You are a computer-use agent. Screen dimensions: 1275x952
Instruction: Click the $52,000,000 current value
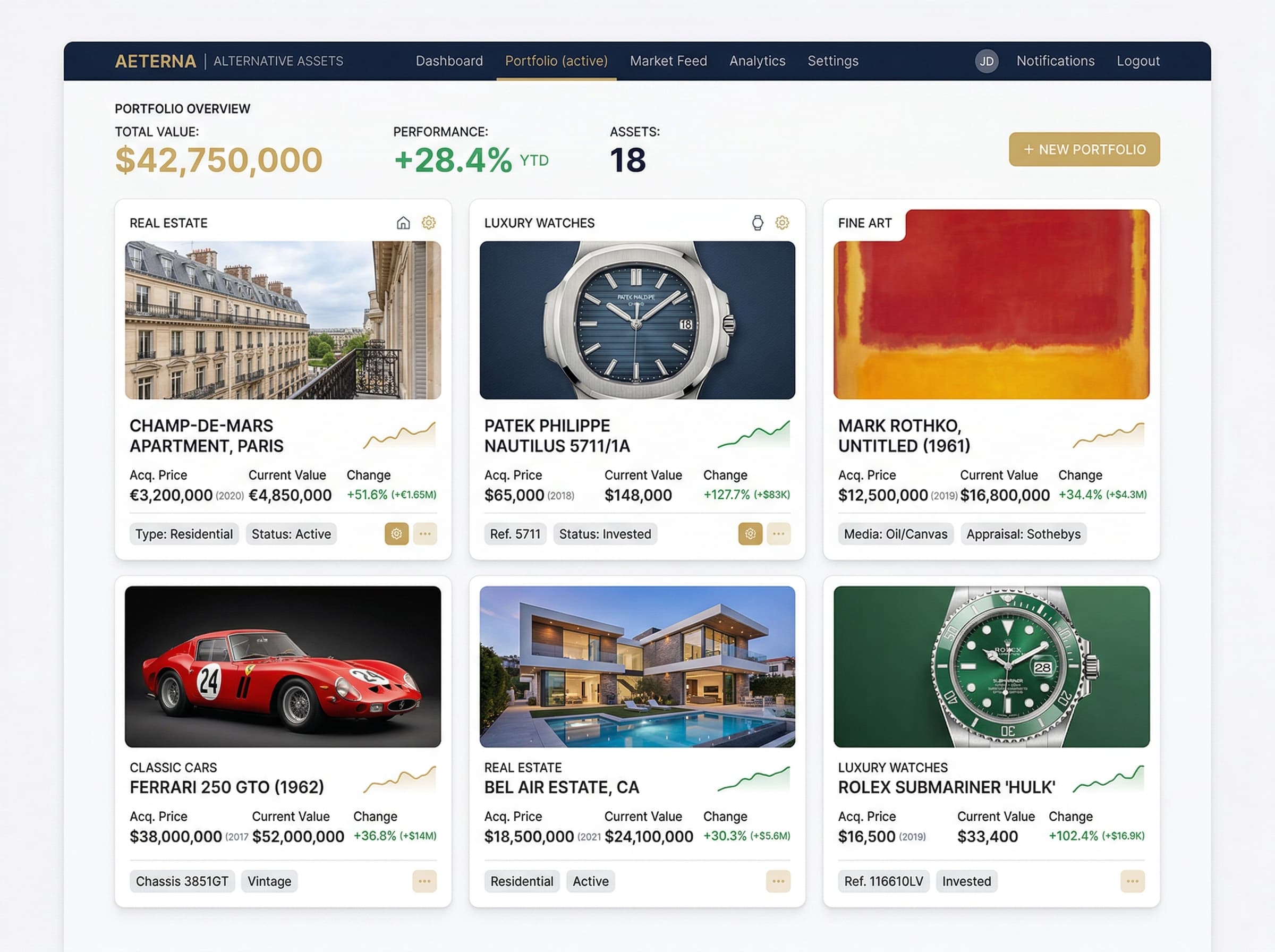pyautogui.click(x=299, y=836)
